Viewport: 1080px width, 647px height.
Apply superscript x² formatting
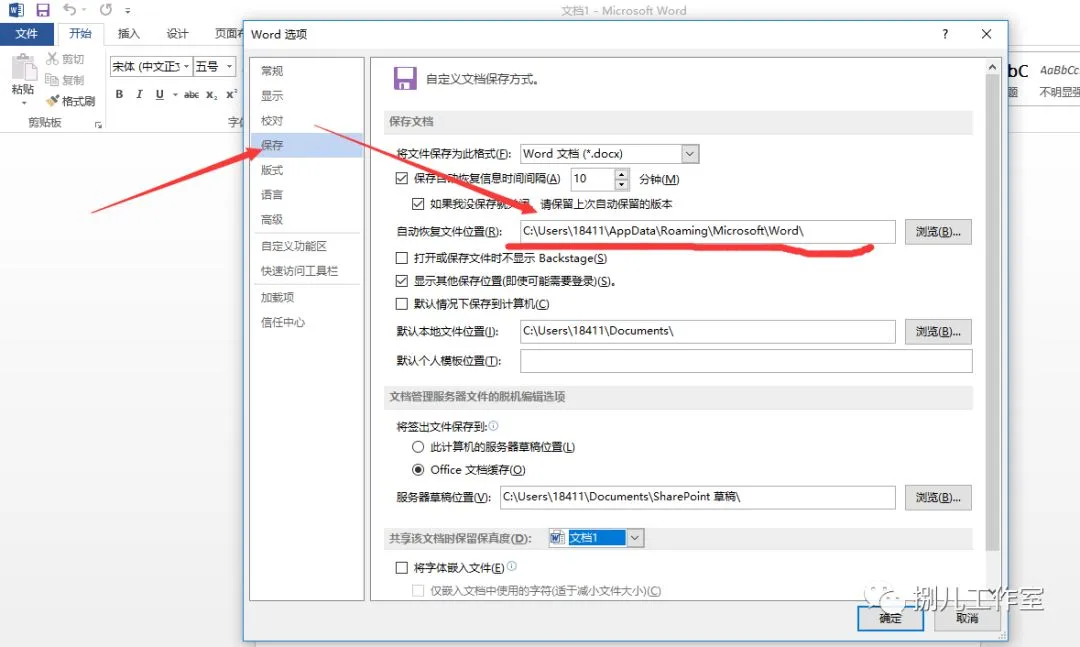231,94
